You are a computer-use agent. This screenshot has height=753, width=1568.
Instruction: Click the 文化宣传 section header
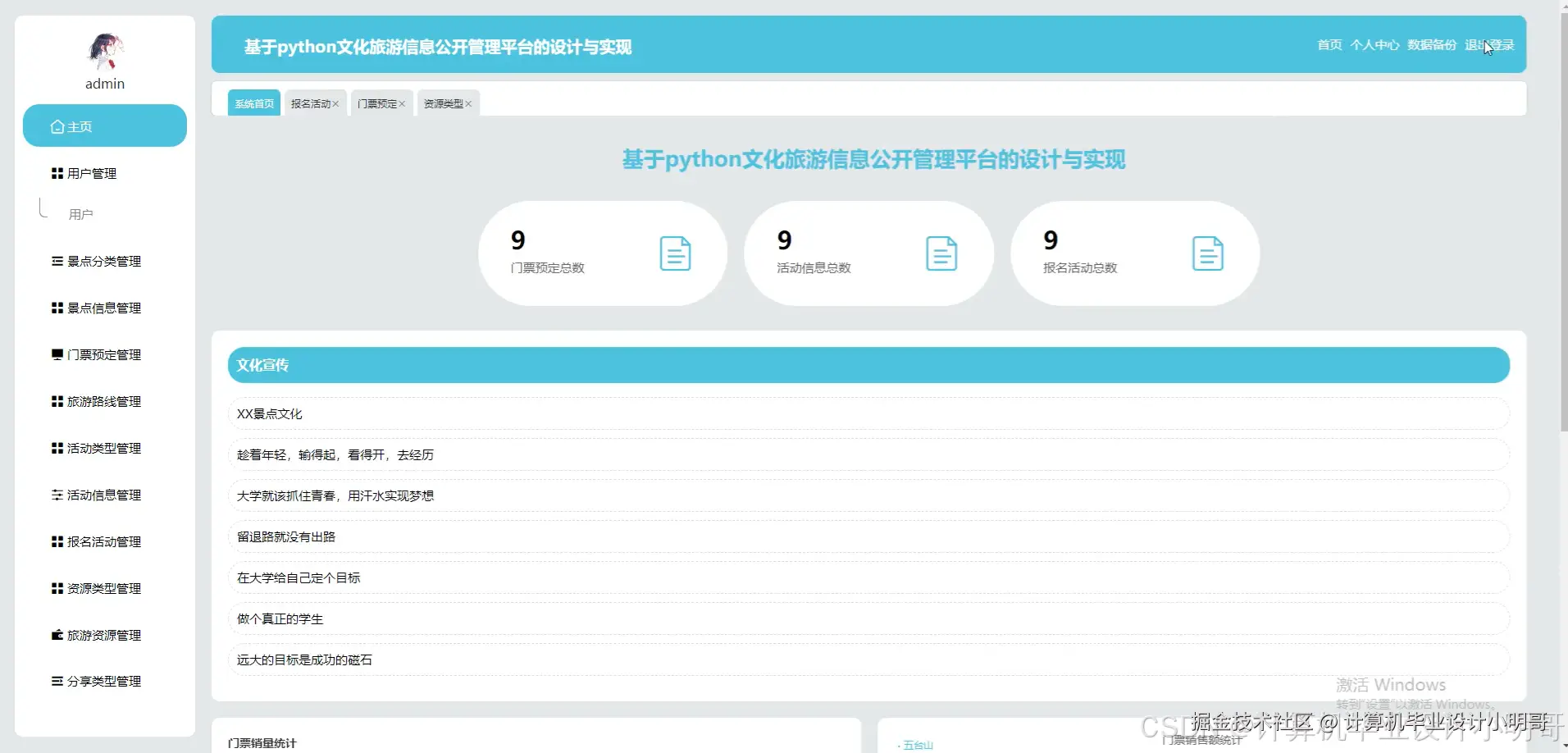(x=868, y=365)
